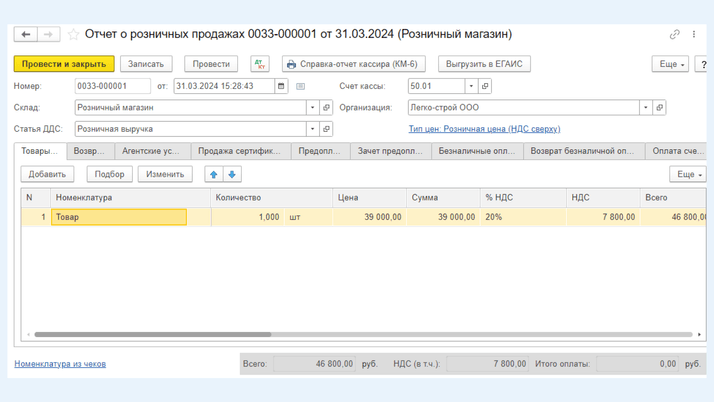714x402 pixels.
Task: Click Провести button
Action: tap(211, 64)
